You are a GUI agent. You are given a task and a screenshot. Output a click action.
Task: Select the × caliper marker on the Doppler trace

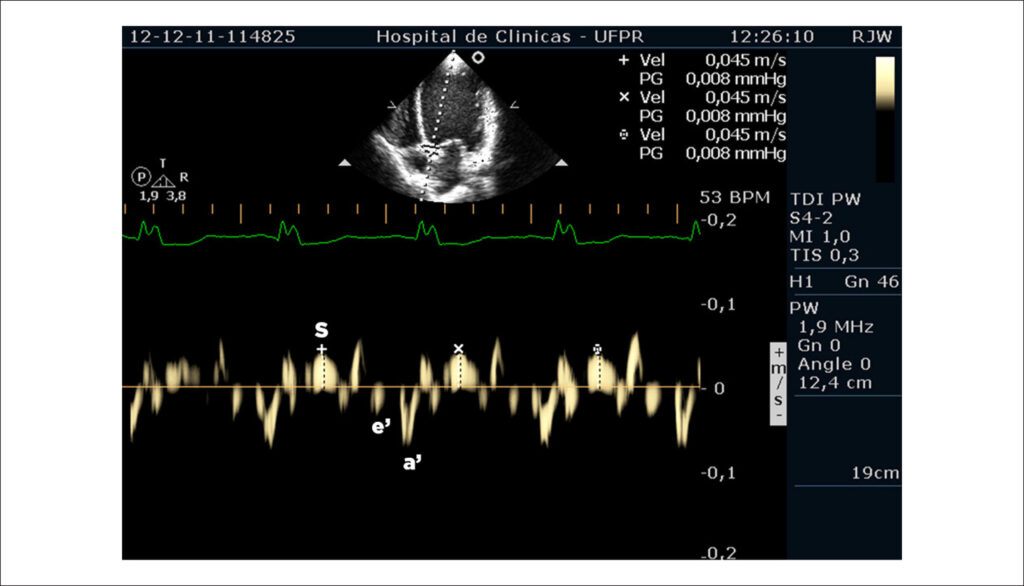458,349
